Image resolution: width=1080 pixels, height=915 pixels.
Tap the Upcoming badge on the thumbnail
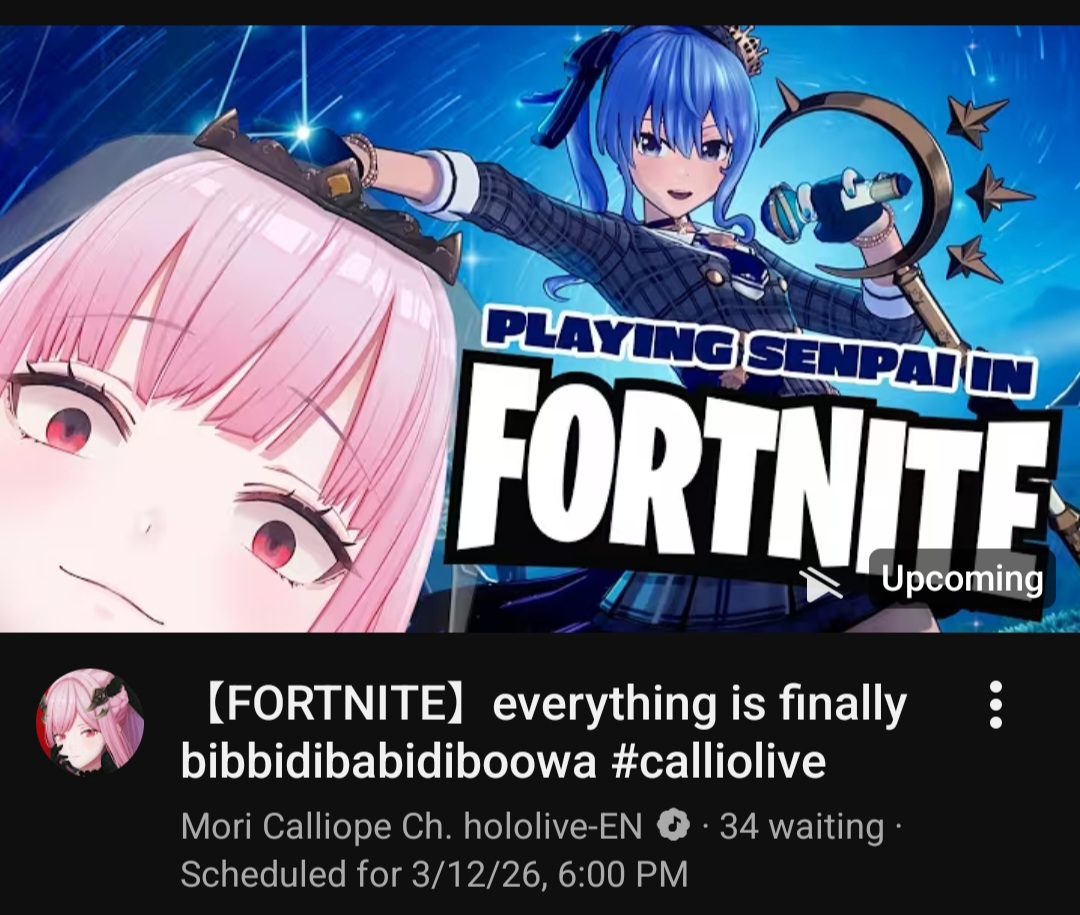pyautogui.click(x=962, y=579)
